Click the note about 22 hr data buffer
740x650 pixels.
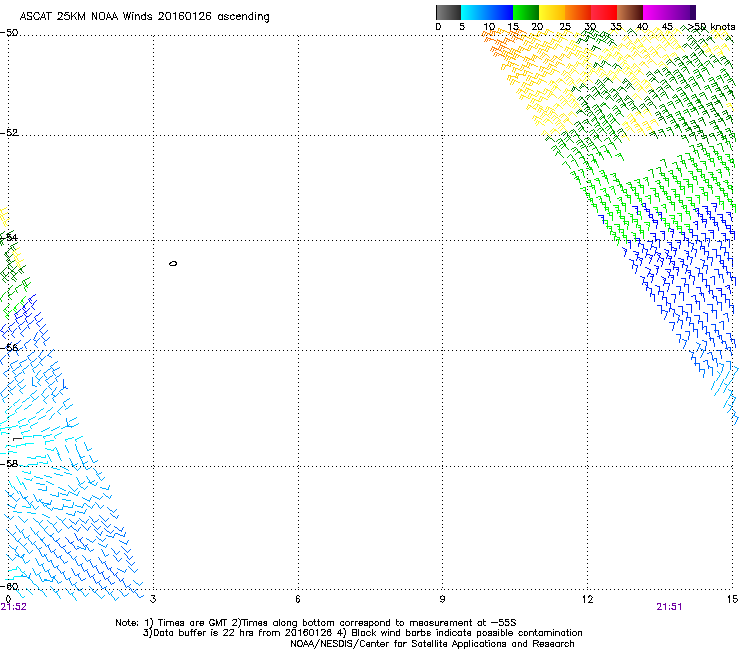[x=362, y=633]
